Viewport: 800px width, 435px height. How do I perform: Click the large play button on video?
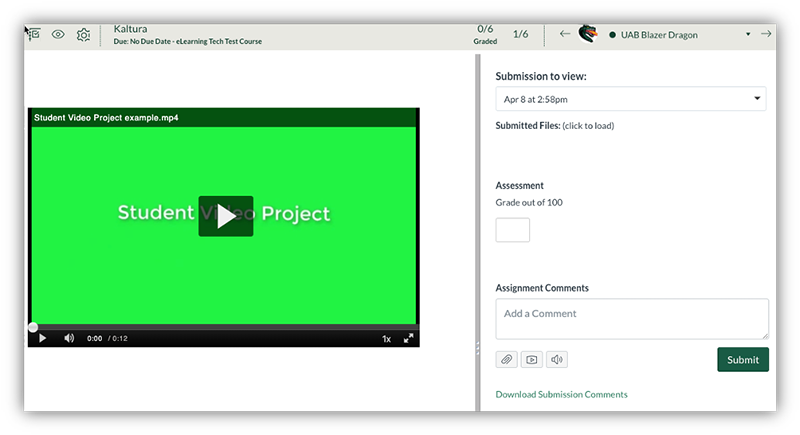[225, 216]
